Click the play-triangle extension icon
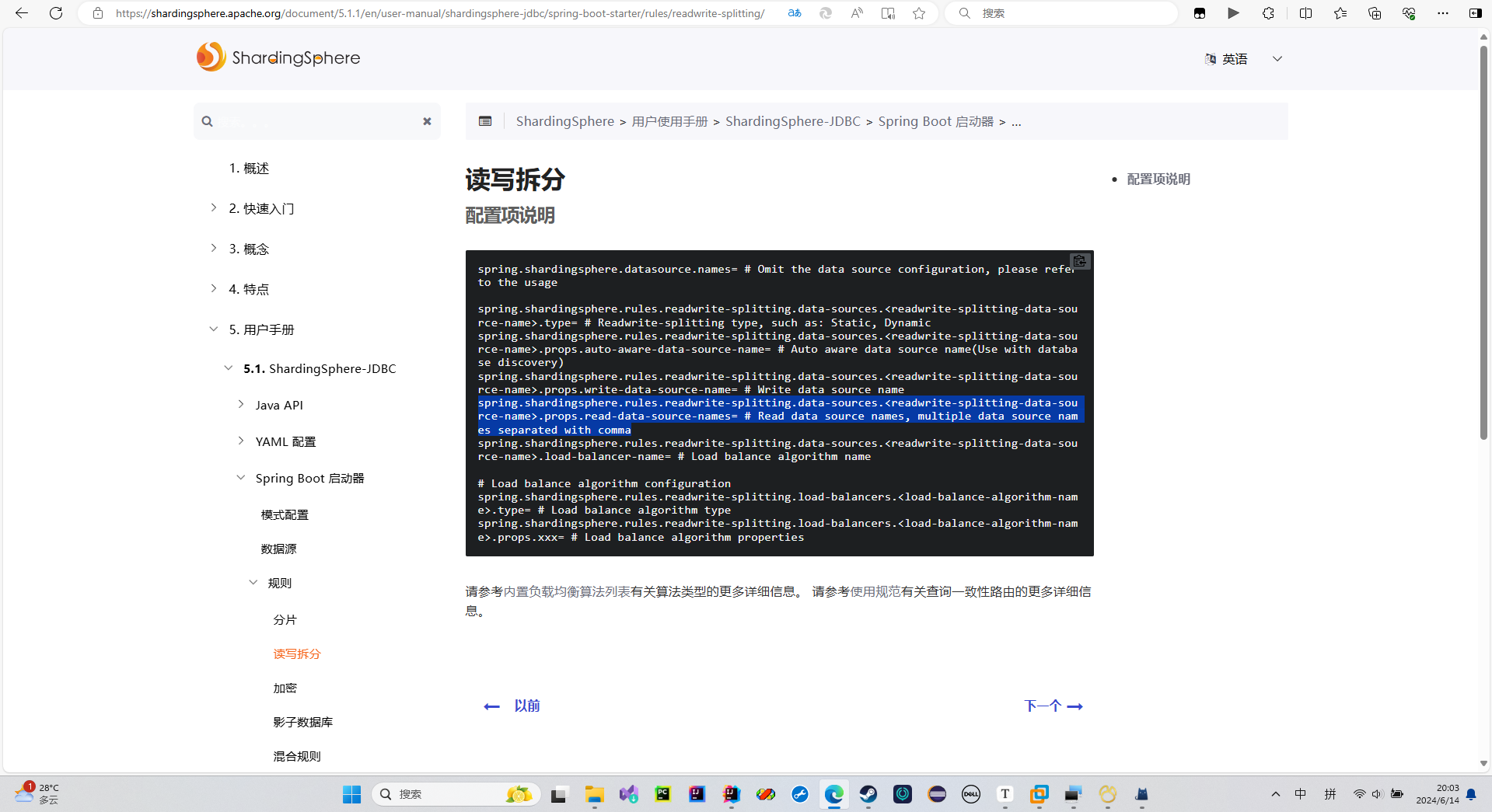This screenshot has width=1492, height=812. 1234,13
